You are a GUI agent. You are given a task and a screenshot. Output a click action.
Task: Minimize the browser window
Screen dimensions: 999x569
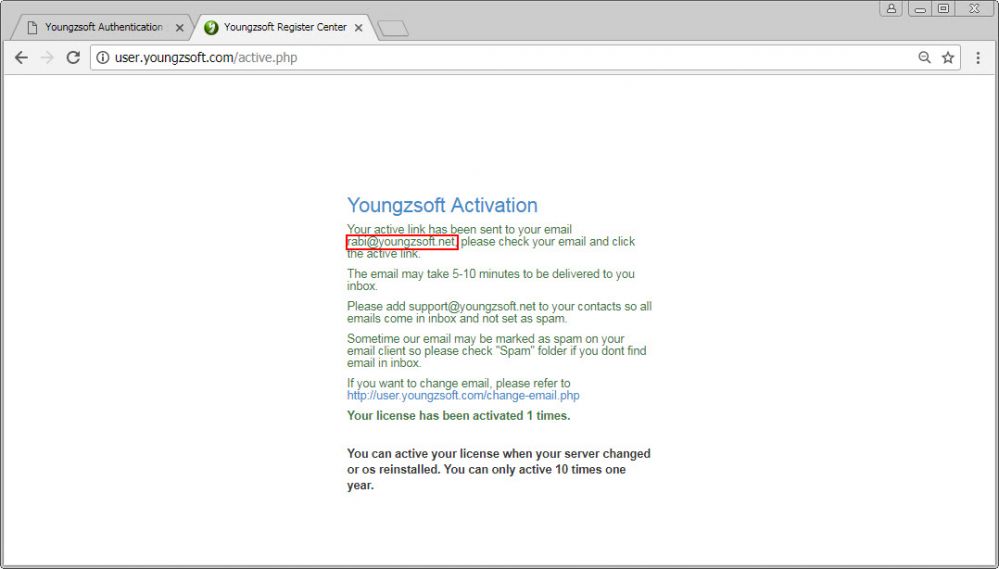[x=920, y=9]
